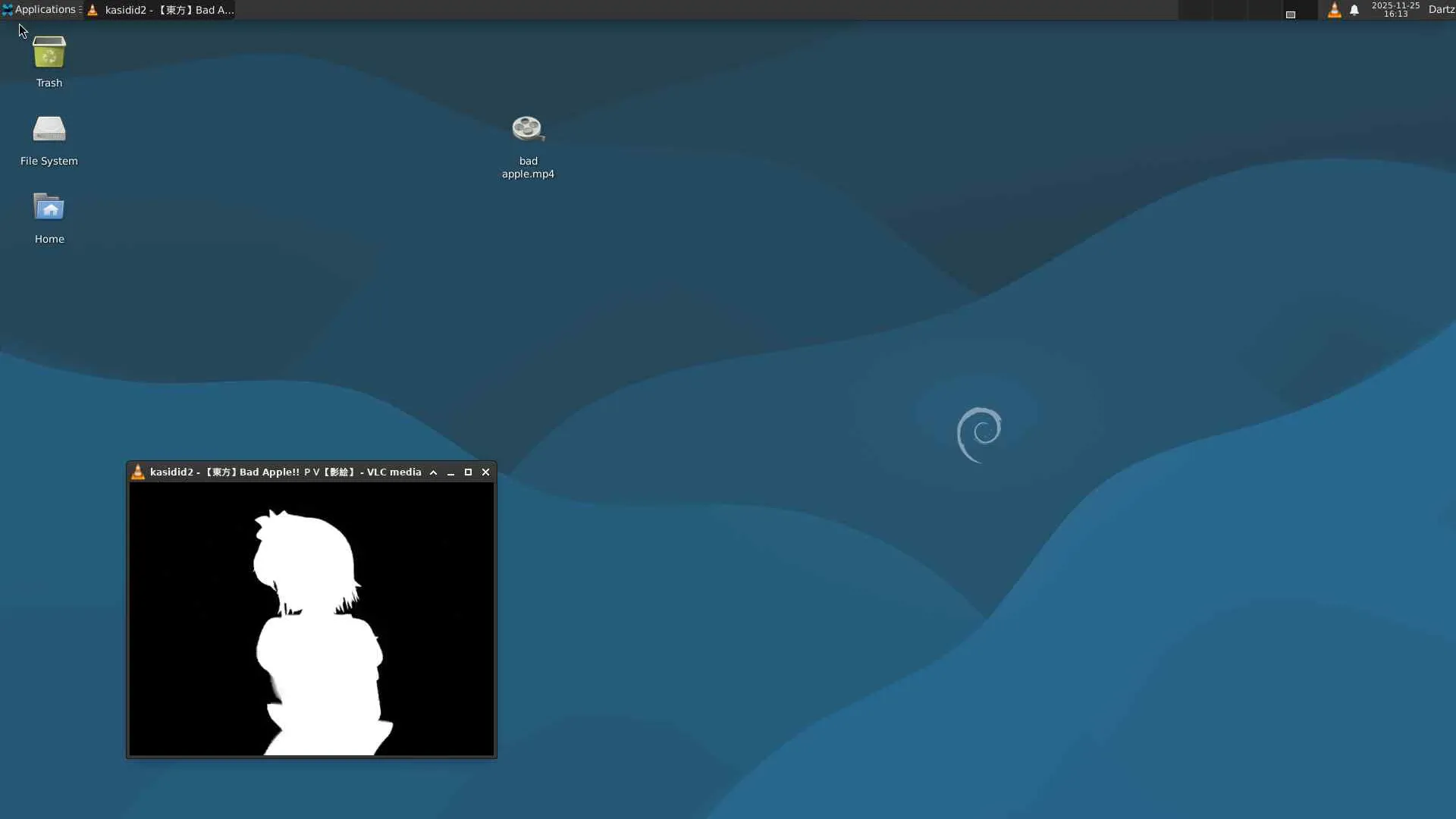
Task: Click the small display indicator in panel
Action: [x=1290, y=14]
